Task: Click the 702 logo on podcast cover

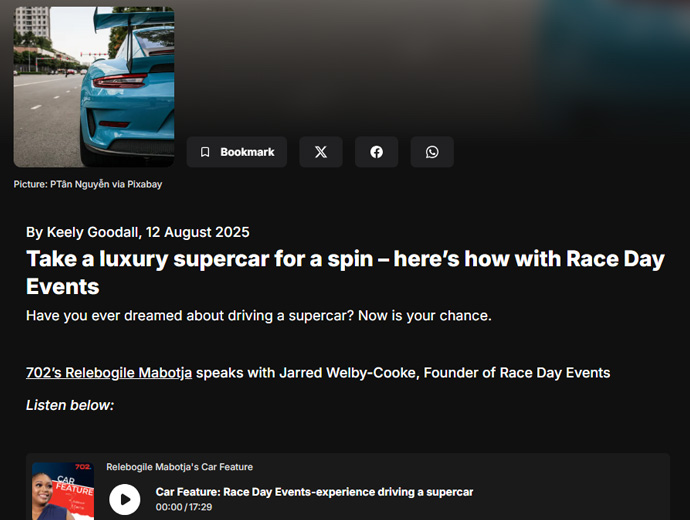Action: (83, 467)
